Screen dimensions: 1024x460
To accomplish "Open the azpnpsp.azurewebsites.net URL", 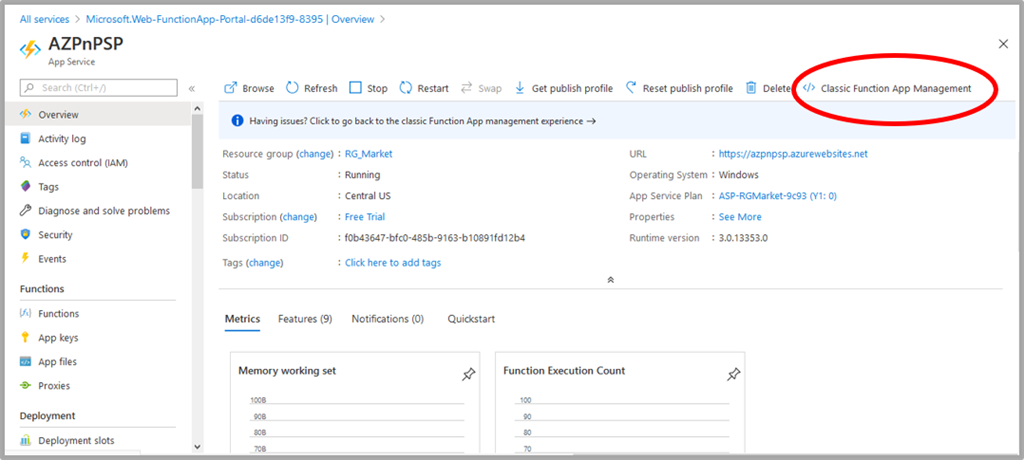I will 793,154.
